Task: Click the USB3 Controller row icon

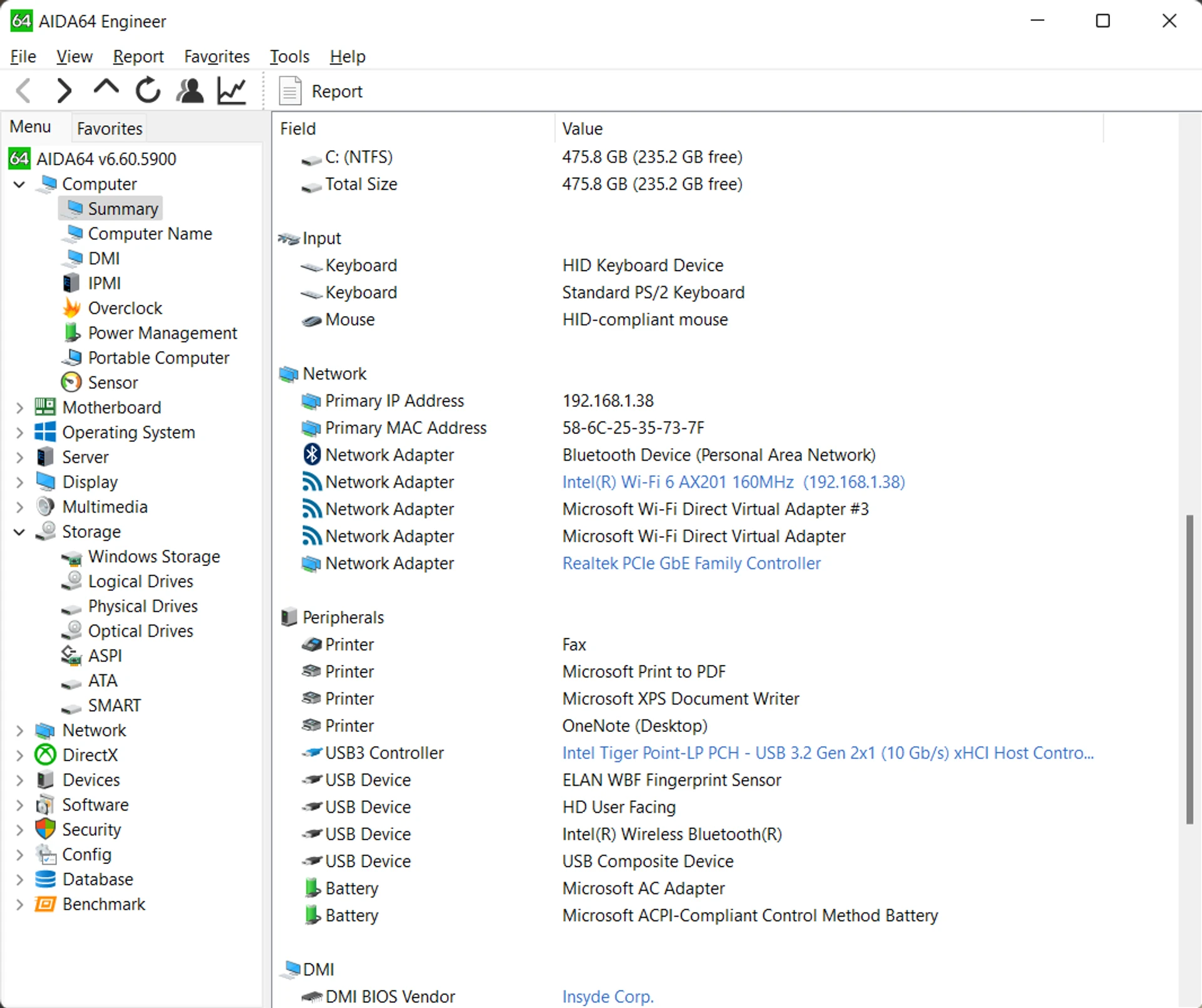Action: pyautogui.click(x=312, y=753)
